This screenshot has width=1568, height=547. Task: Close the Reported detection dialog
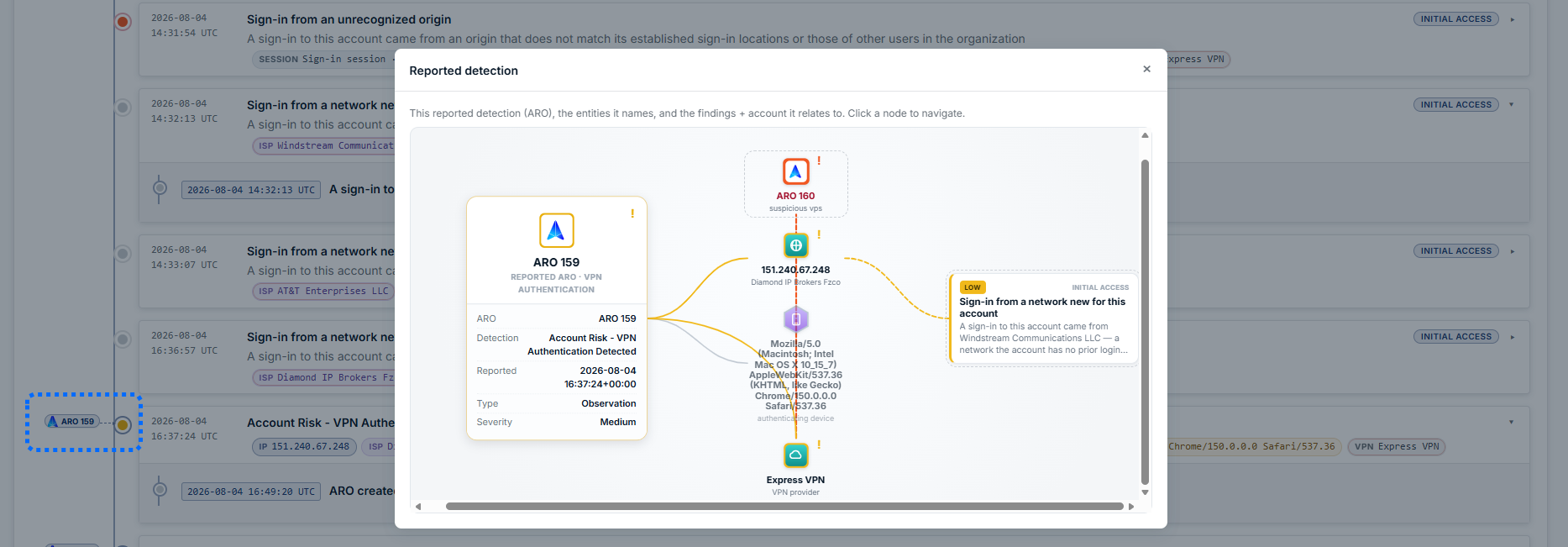(1146, 69)
